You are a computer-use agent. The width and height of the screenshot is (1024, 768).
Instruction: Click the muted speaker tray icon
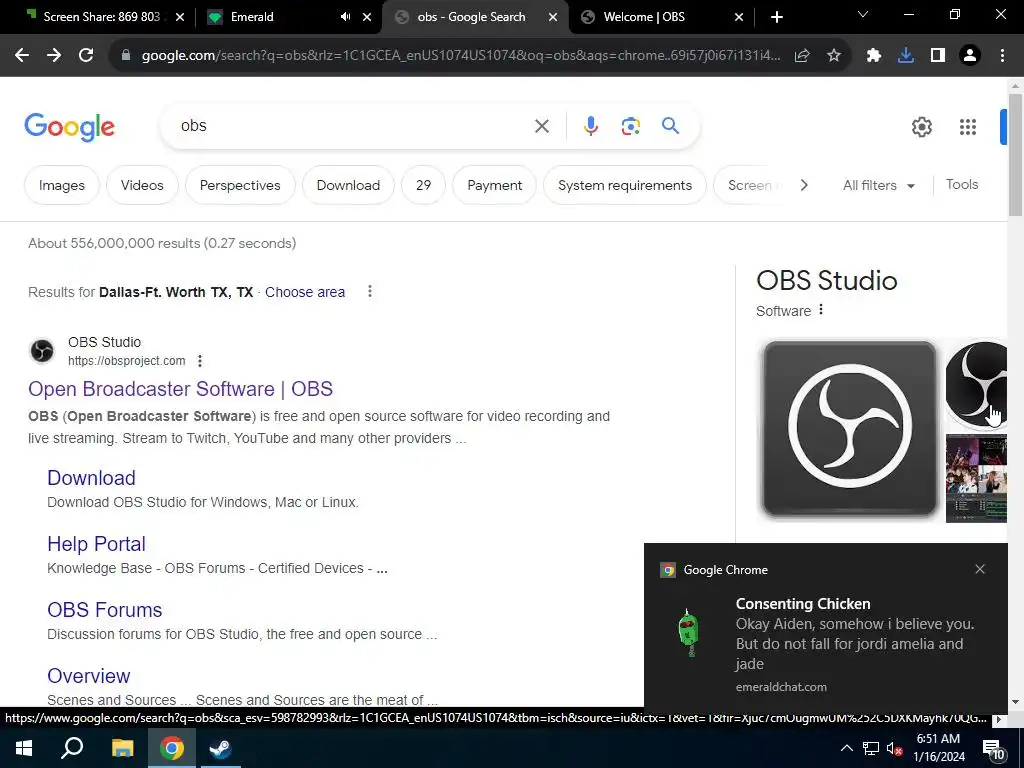click(x=894, y=749)
